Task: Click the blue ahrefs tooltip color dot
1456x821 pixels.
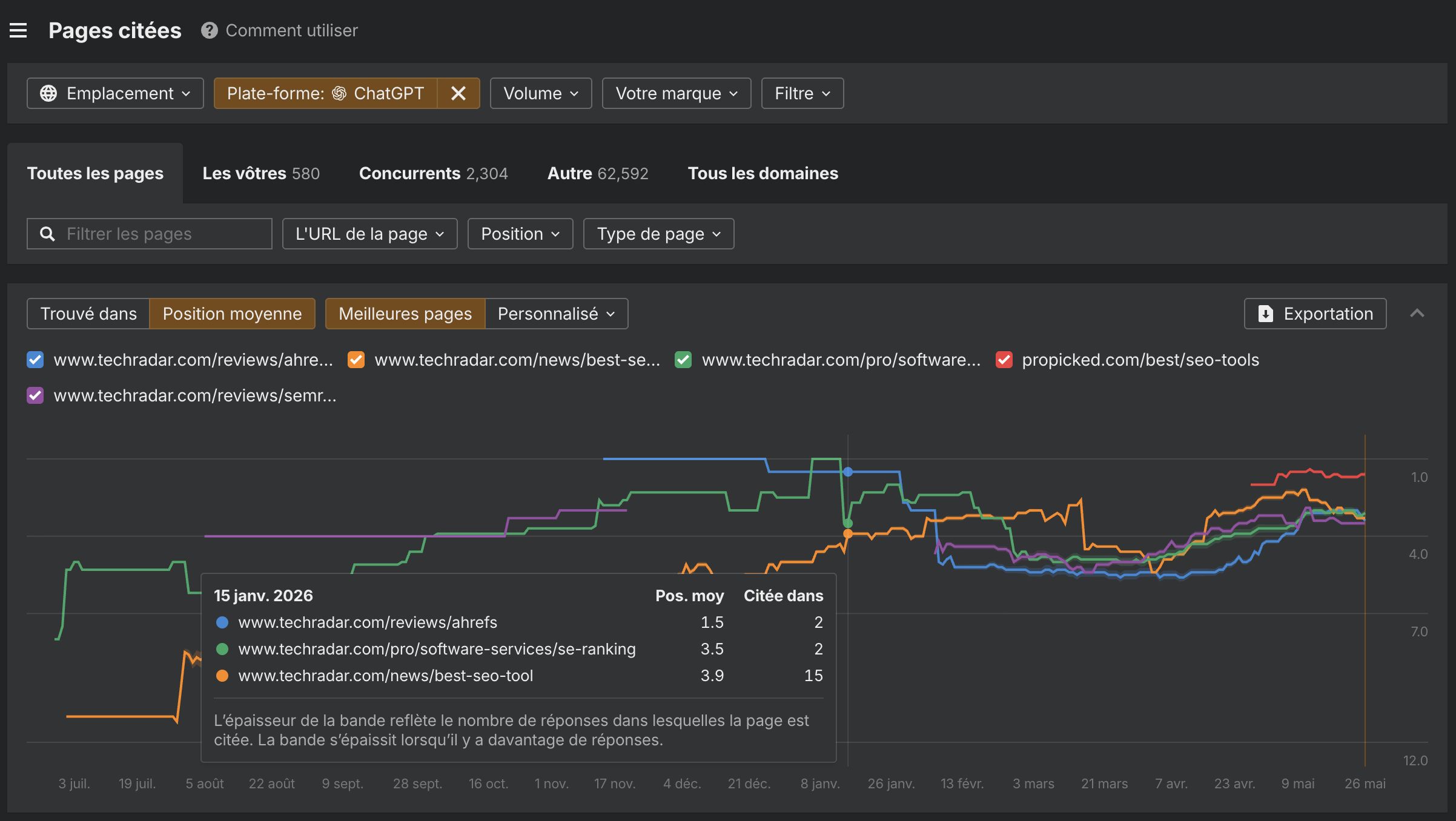Action: coord(222,622)
